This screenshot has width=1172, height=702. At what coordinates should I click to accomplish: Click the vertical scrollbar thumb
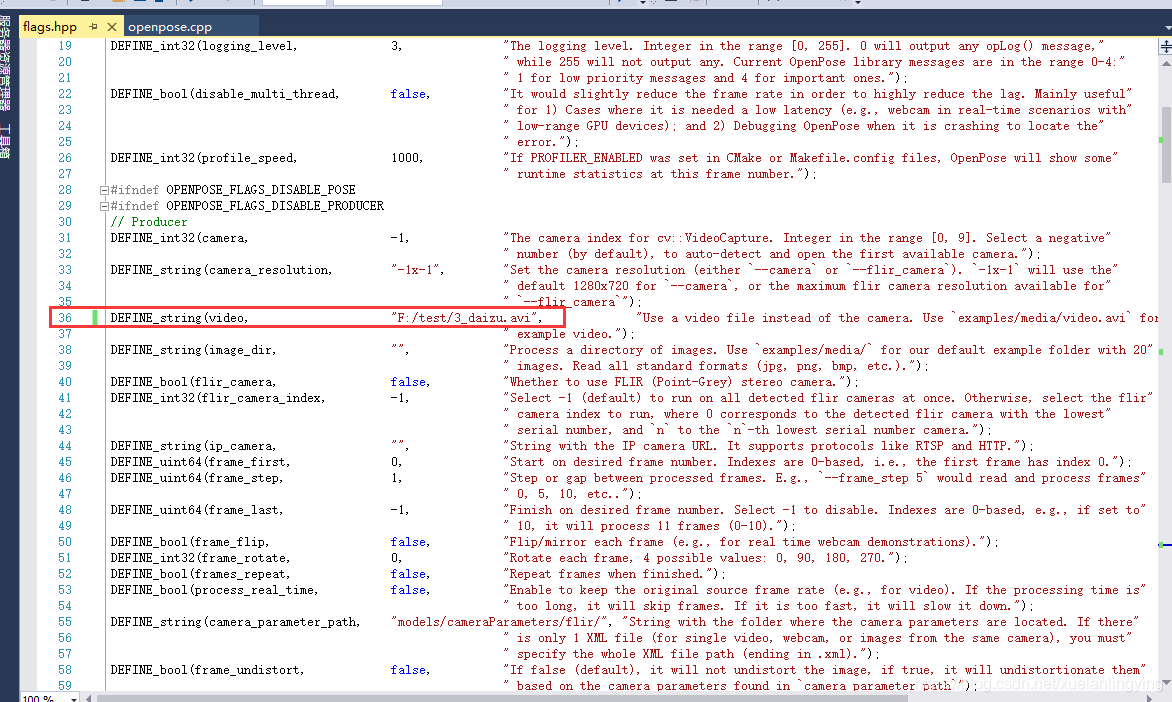pyautogui.click(x=1165, y=144)
